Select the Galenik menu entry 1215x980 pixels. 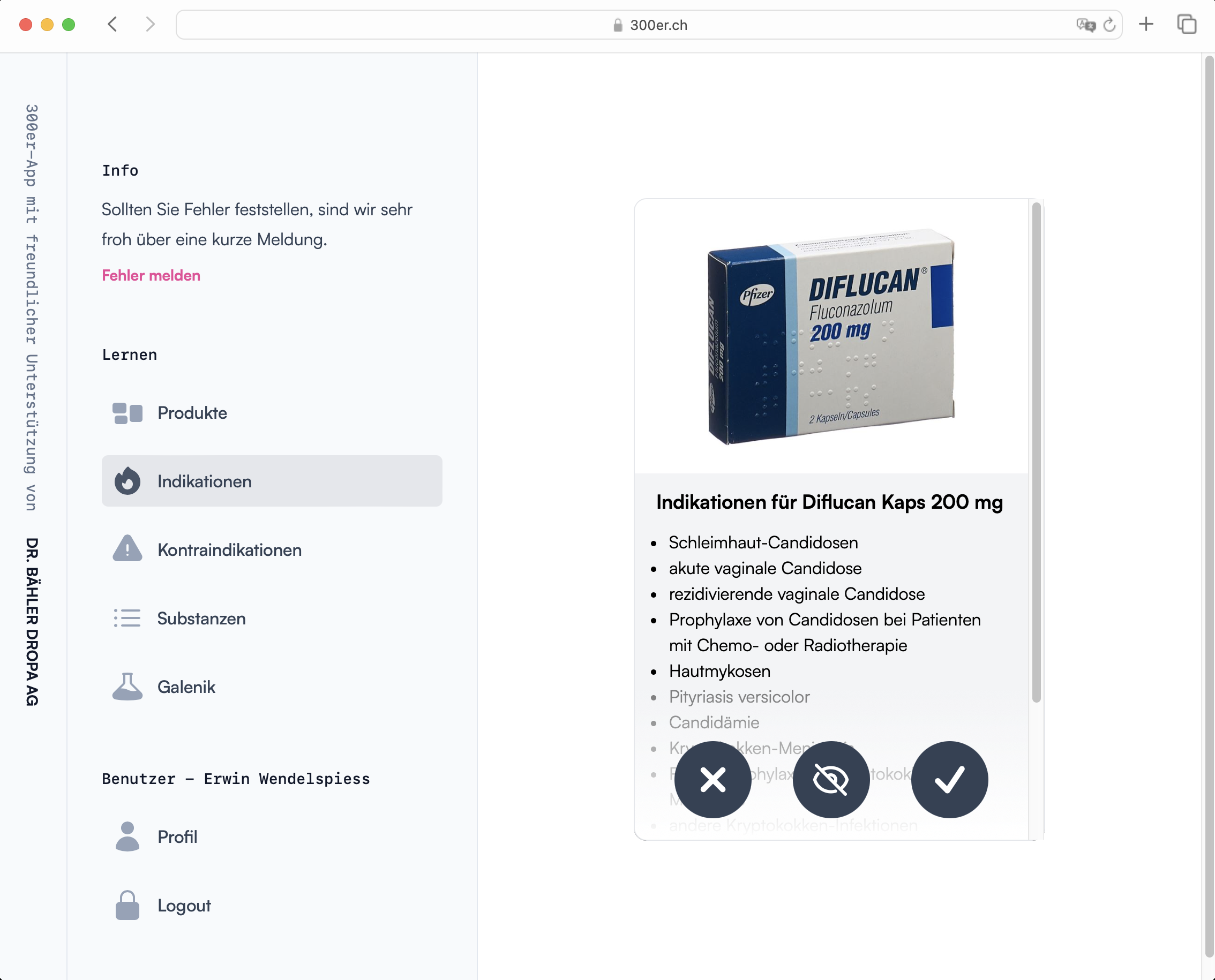point(186,687)
